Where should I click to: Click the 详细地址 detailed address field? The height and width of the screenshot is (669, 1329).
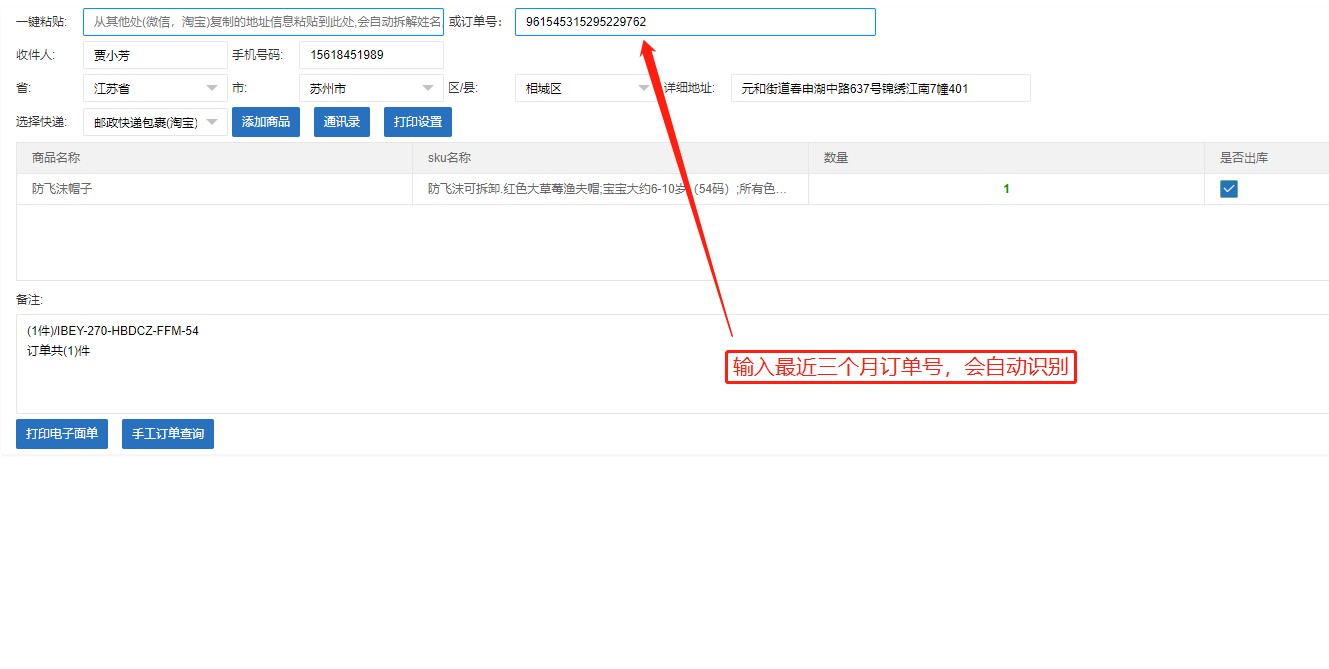click(880, 88)
